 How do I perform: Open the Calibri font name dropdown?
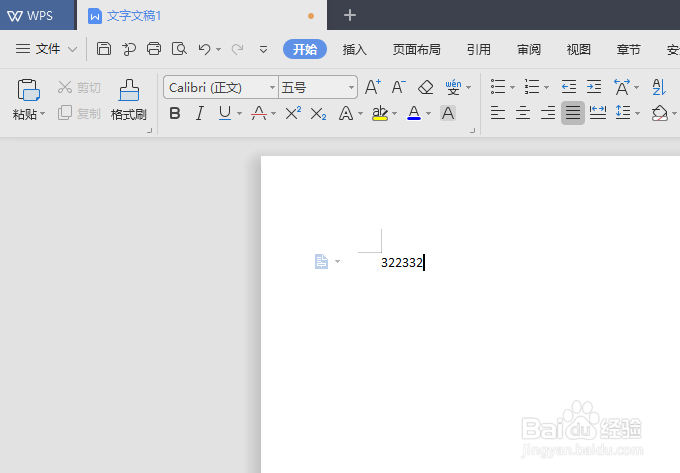pos(272,88)
